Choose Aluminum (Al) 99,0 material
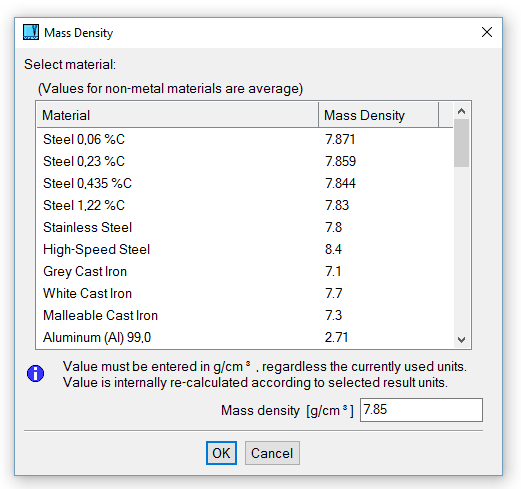This screenshot has width=521, height=489. tap(245, 337)
